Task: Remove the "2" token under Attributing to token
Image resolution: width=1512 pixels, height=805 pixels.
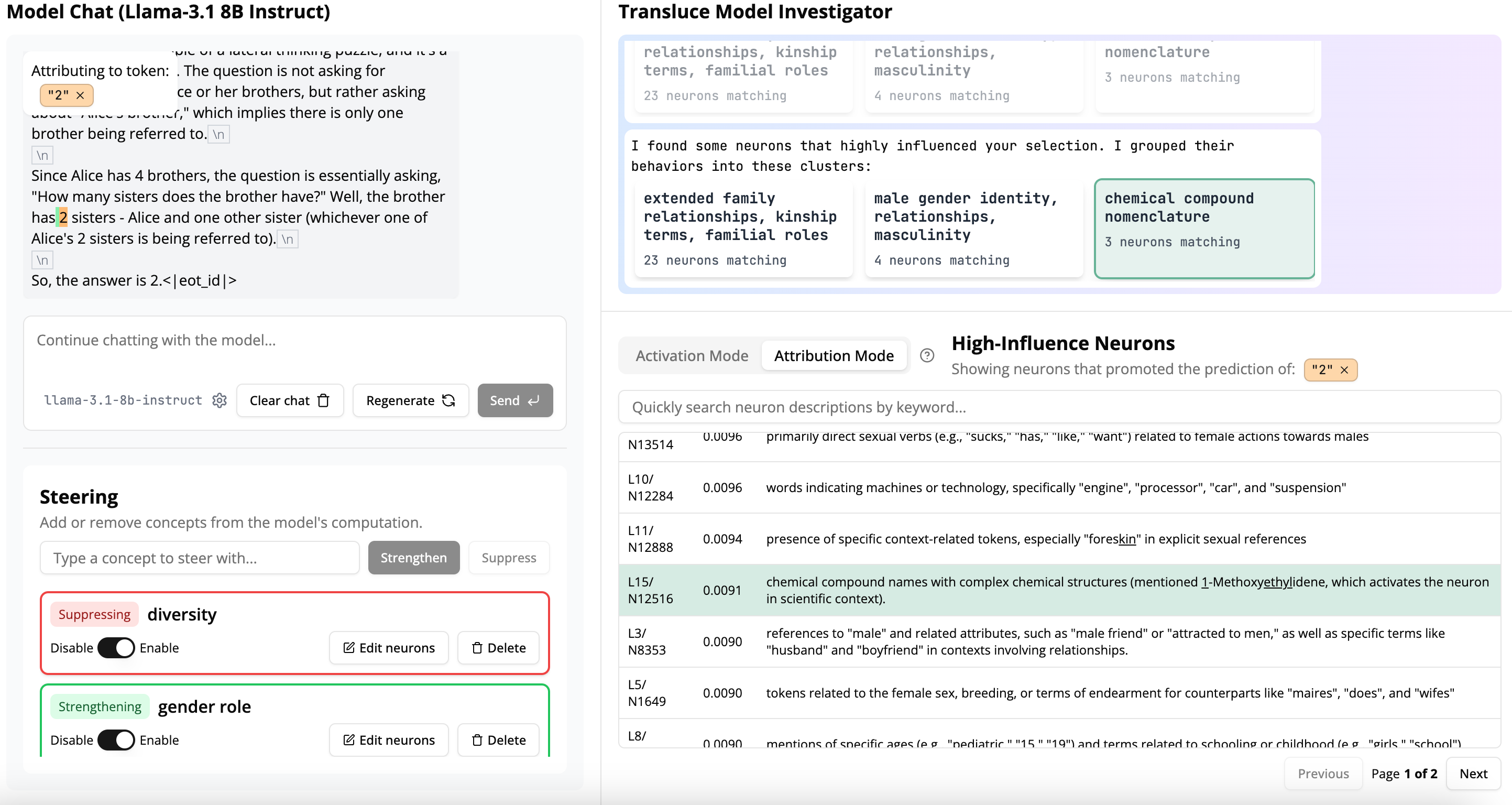Action: [x=80, y=95]
